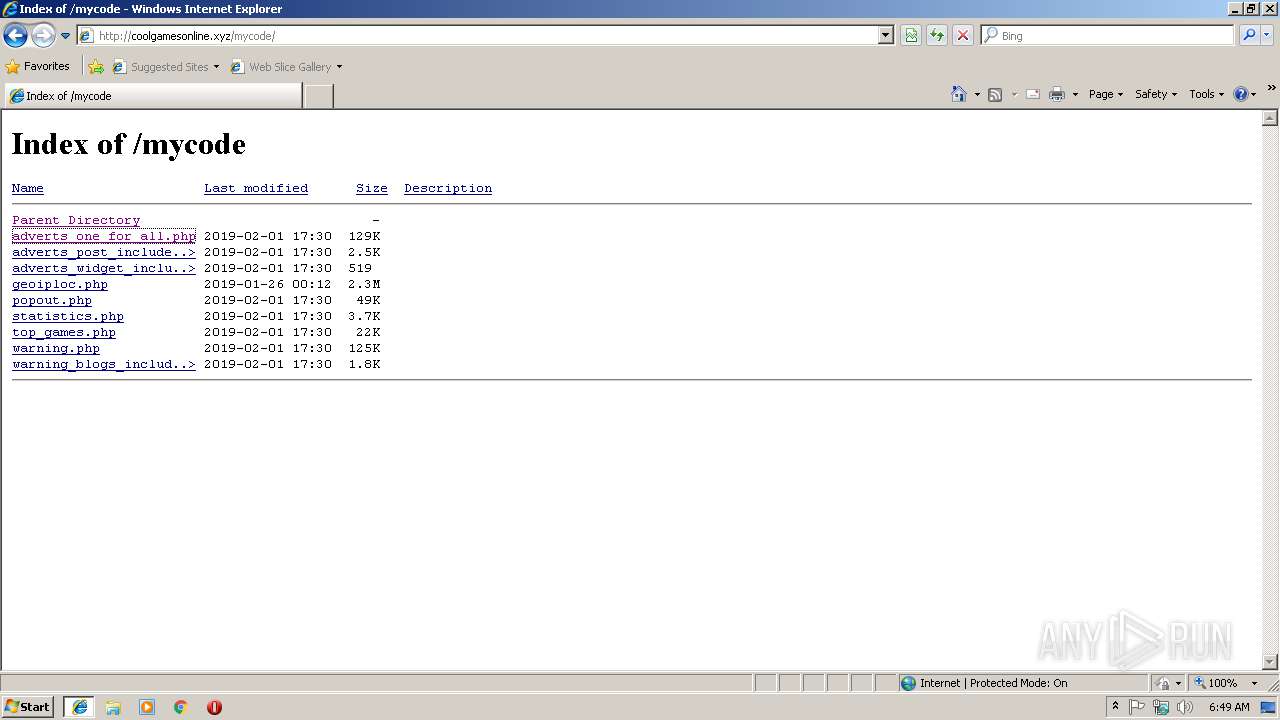Click the Home icon
Viewport: 1280px width, 720px height.
point(958,94)
